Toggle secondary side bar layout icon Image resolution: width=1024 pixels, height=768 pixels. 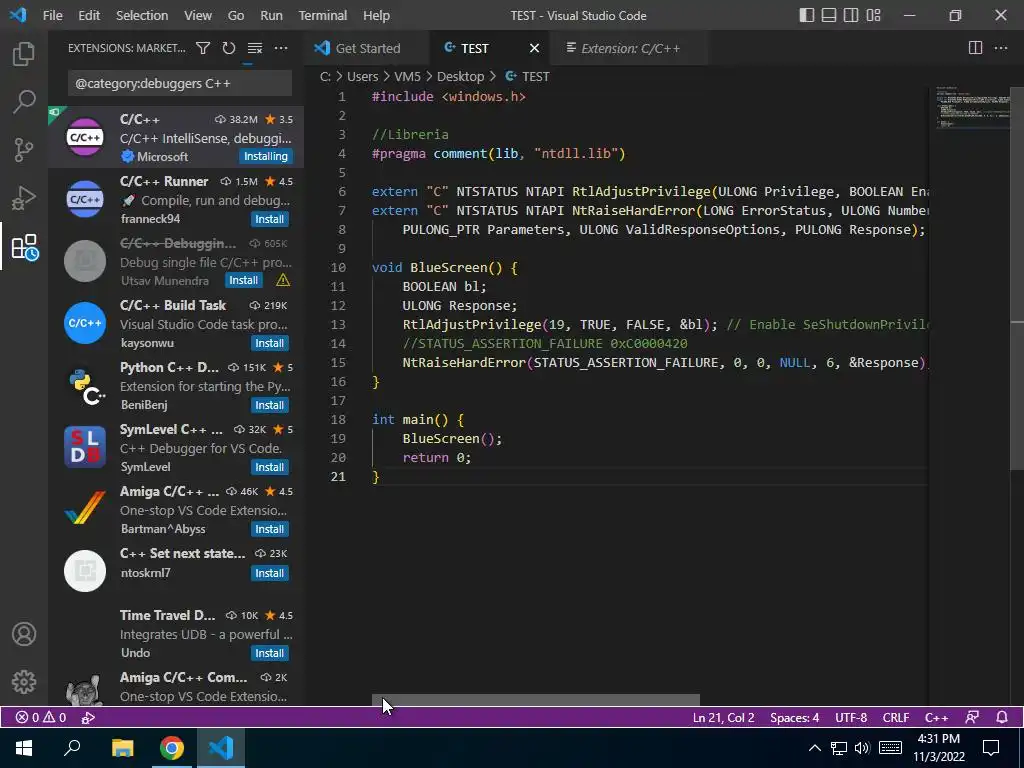click(851, 15)
